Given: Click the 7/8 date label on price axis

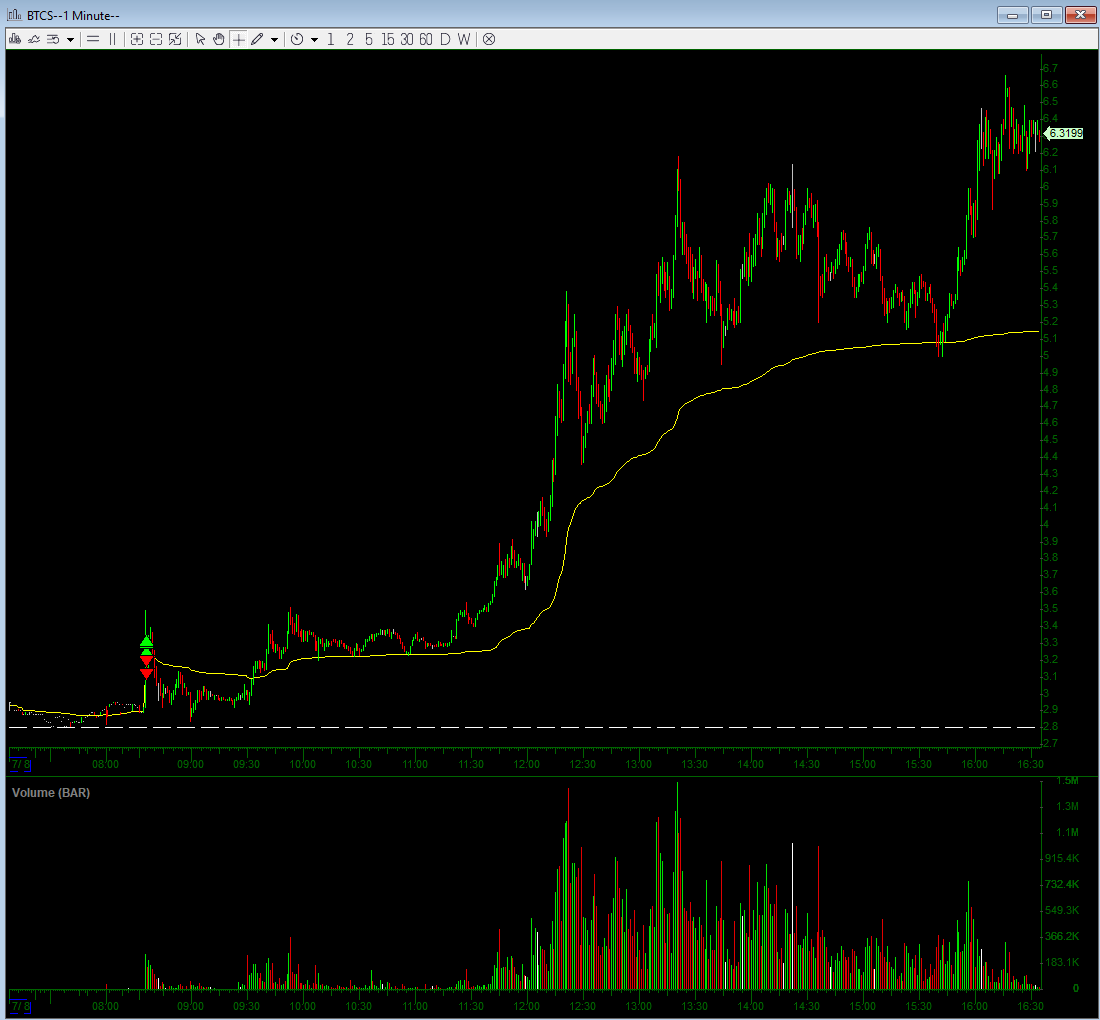Looking at the screenshot, I should click(x=20, y=764).
